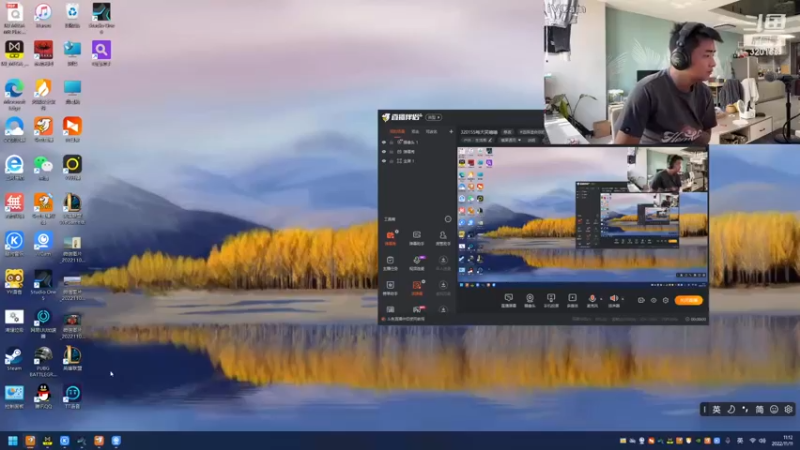This screenshot has height=450, width=800.
Task: Toggle eye of the middle source row
Action: pos(384,152)
